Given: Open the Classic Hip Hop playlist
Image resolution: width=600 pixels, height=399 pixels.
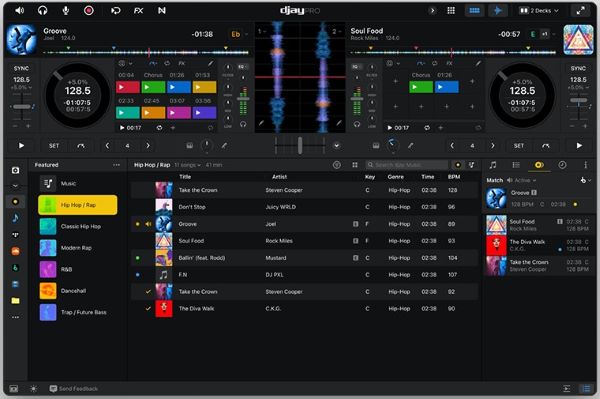Looking at the screenshot, I should [78, 226].
